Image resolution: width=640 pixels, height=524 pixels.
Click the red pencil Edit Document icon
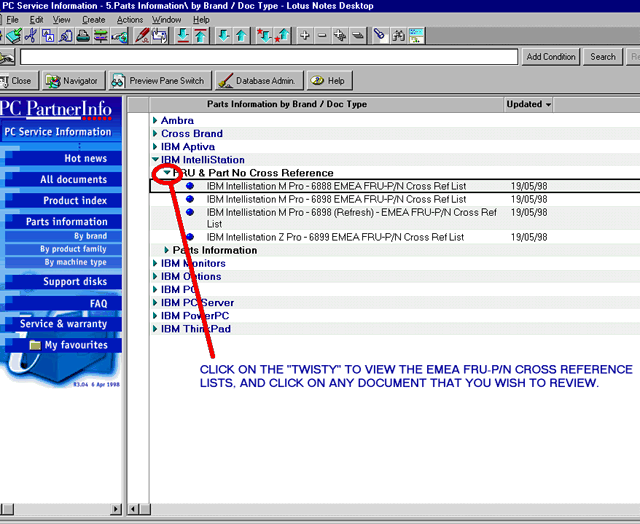(143, 36)
